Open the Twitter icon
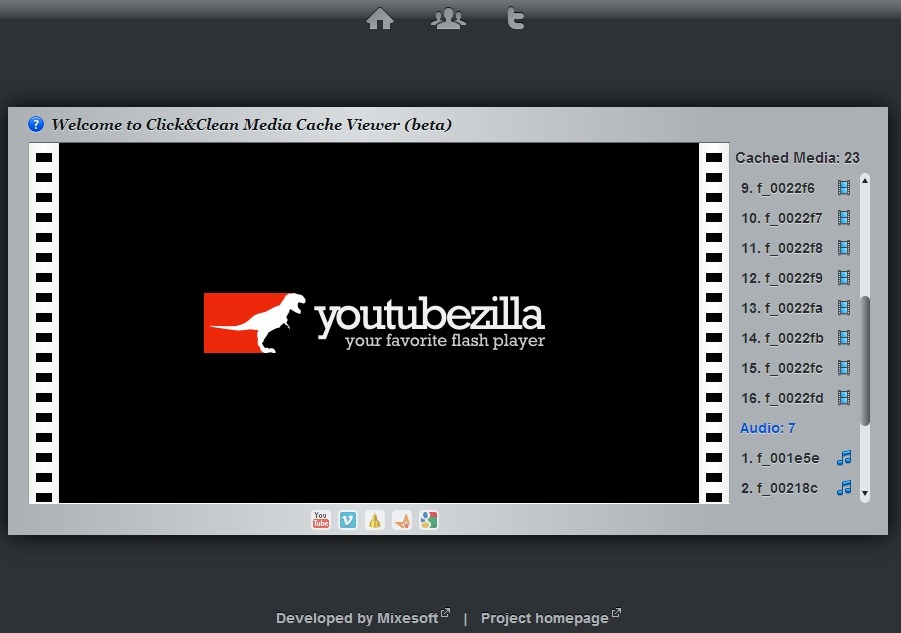901x633 pixels. (x=515, y=19)
